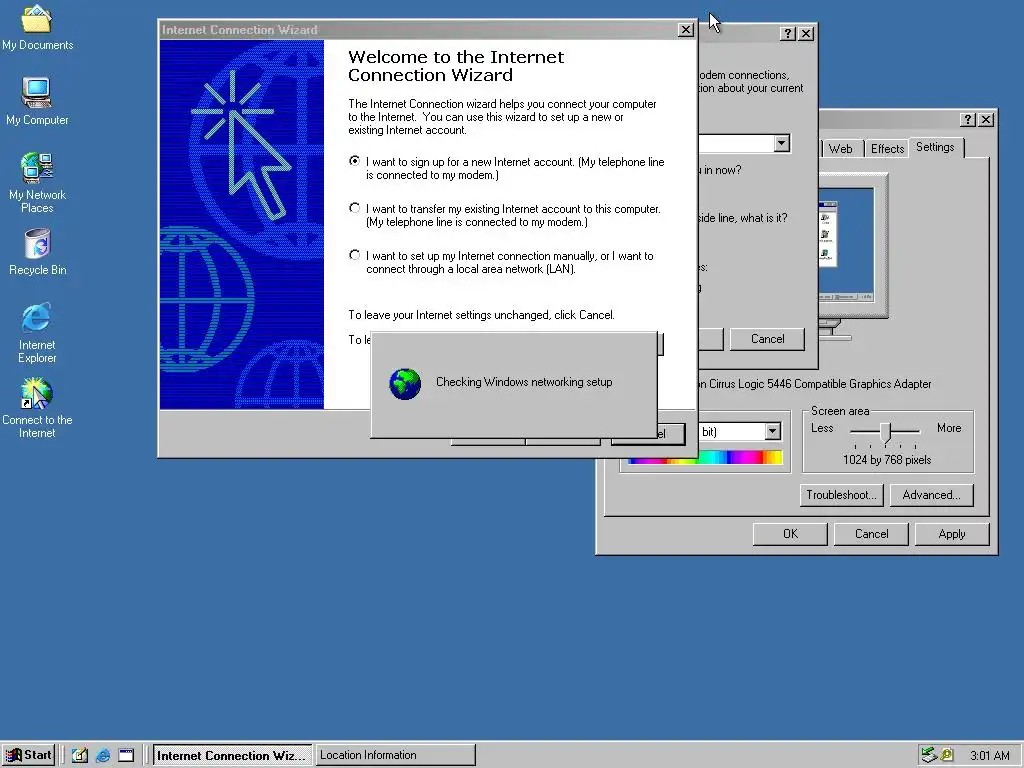
Task: Switch to the Effects tab
Action: [x=887, y=149]
